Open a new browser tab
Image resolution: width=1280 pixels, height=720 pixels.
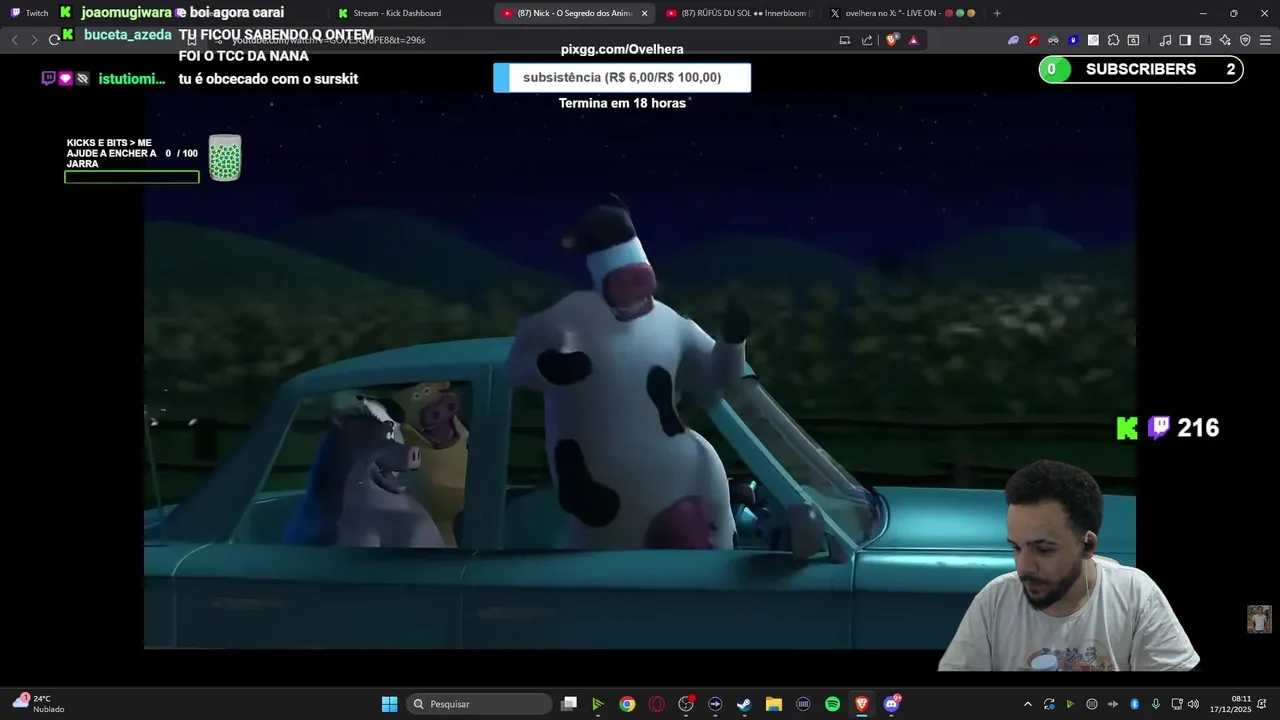pos(997,13)
